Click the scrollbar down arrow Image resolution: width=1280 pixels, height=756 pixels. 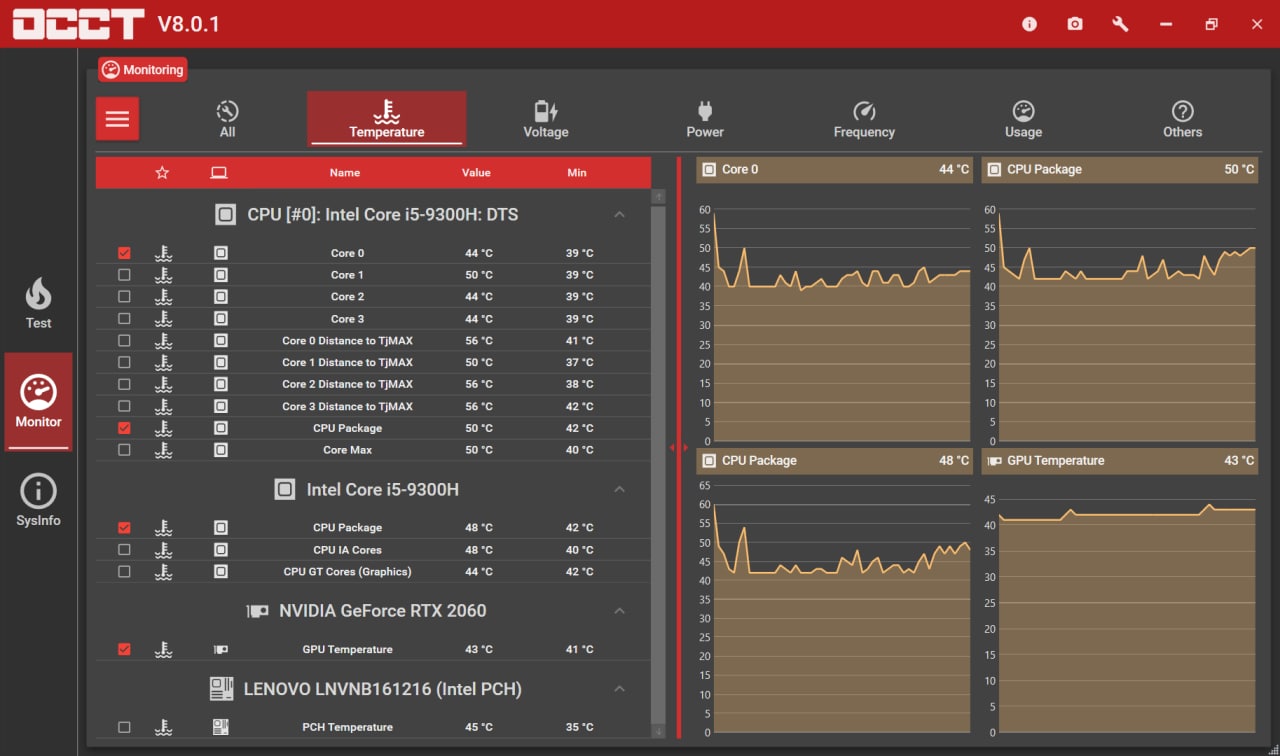click(x=658, y=732)
